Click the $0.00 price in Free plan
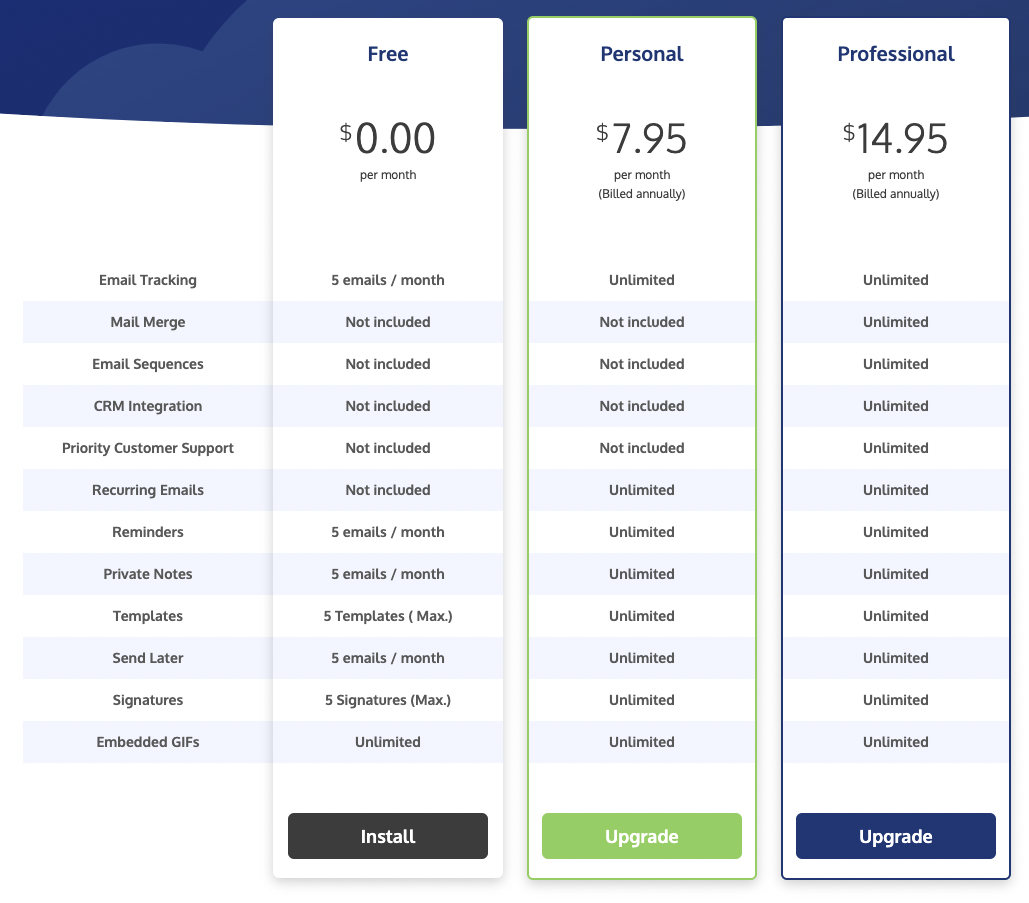Screen dimensions: 1029x903 pyautogui.click(x=387, y=139)
